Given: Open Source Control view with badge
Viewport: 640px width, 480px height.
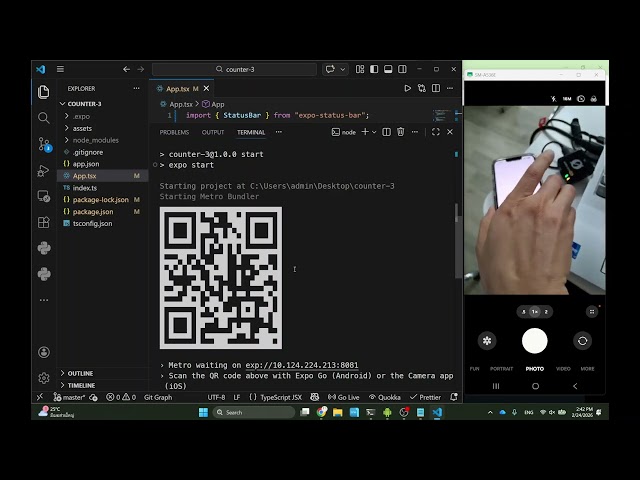Looking at the screenshot, I should point(44,144).
